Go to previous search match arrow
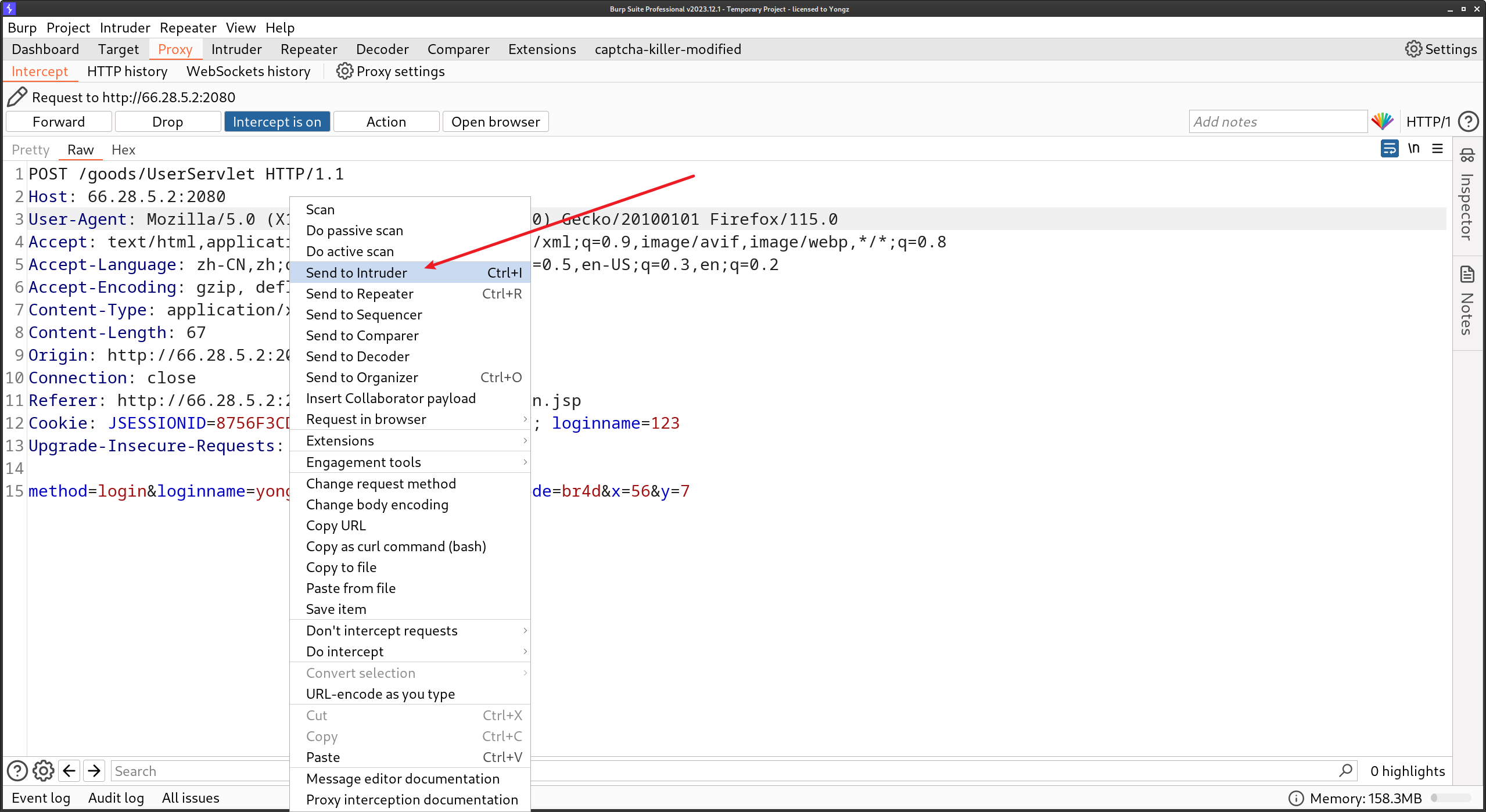 pyautogui.click(x=69, y=771)
